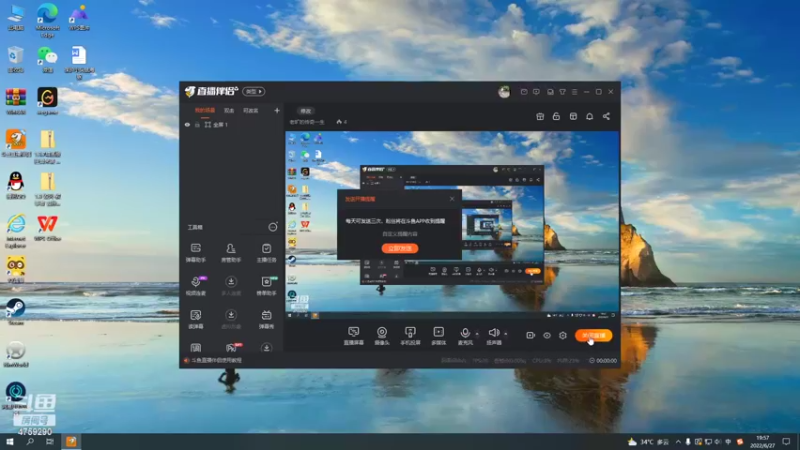This screenshot has height=450, width=800.
Task: Open the user avatar in title bar
Action: (x=504, y=92)
